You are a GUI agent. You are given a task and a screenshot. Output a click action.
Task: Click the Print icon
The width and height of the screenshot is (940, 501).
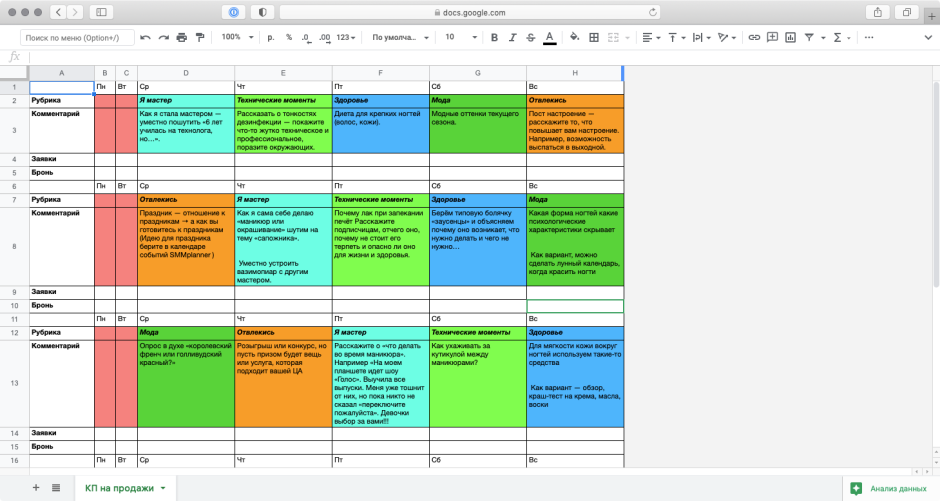(x=181, y=37)
